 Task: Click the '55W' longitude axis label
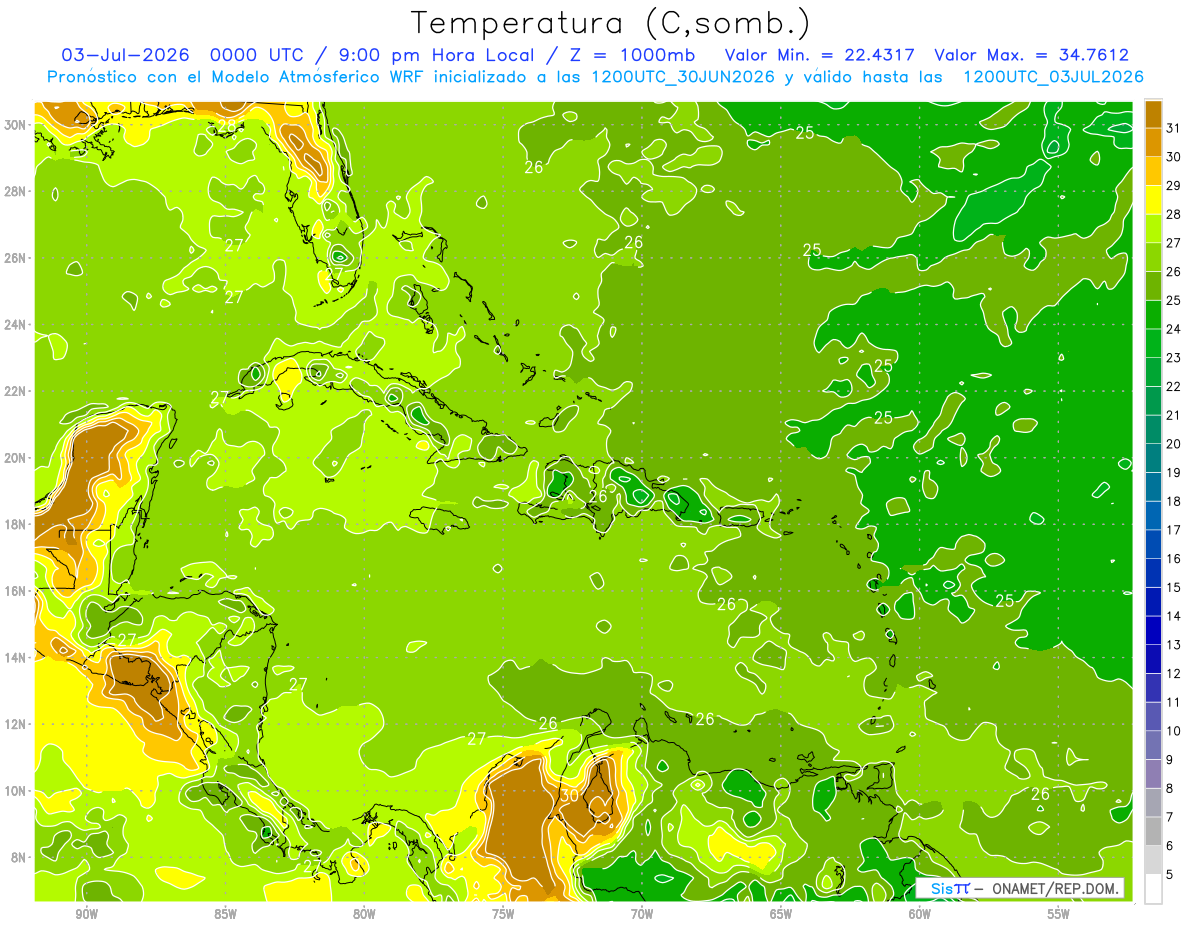pos(1059,914)
